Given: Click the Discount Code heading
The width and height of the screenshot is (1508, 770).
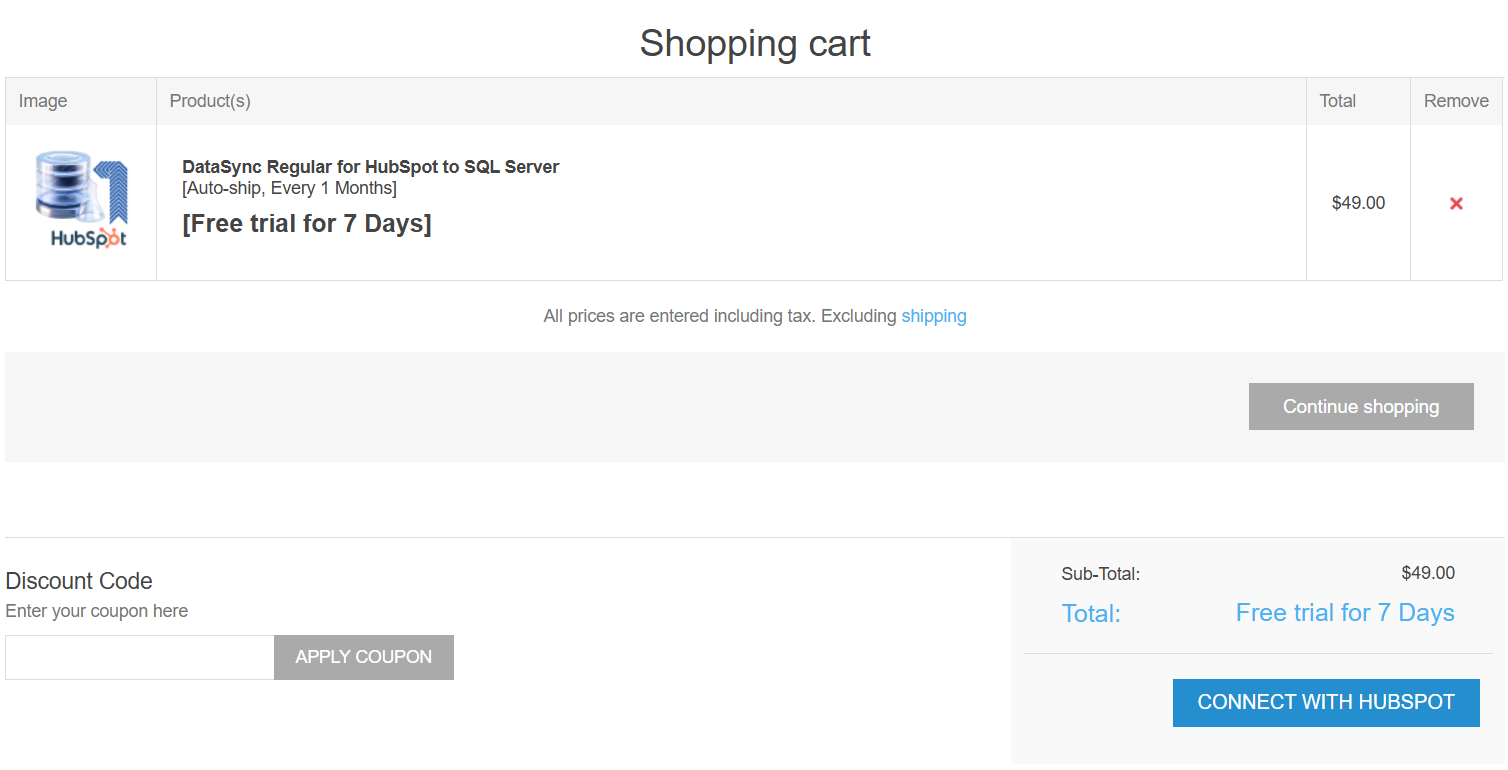Looking at the screenshot, I should coord(79,581).
